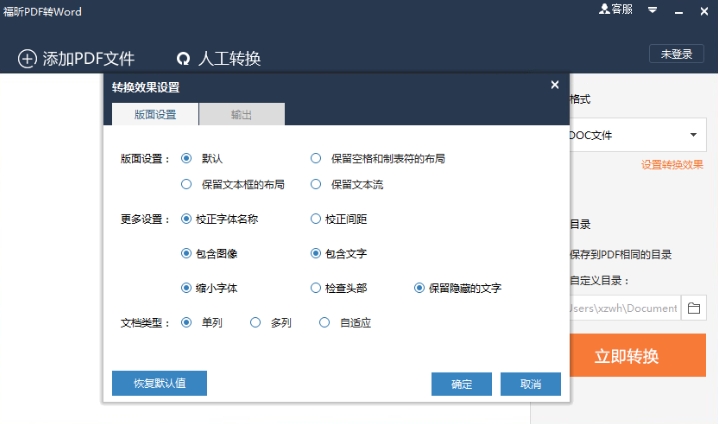Toggle 包含文字 option
This screenshot has height=424, width=718.
[x=315, y=253]
